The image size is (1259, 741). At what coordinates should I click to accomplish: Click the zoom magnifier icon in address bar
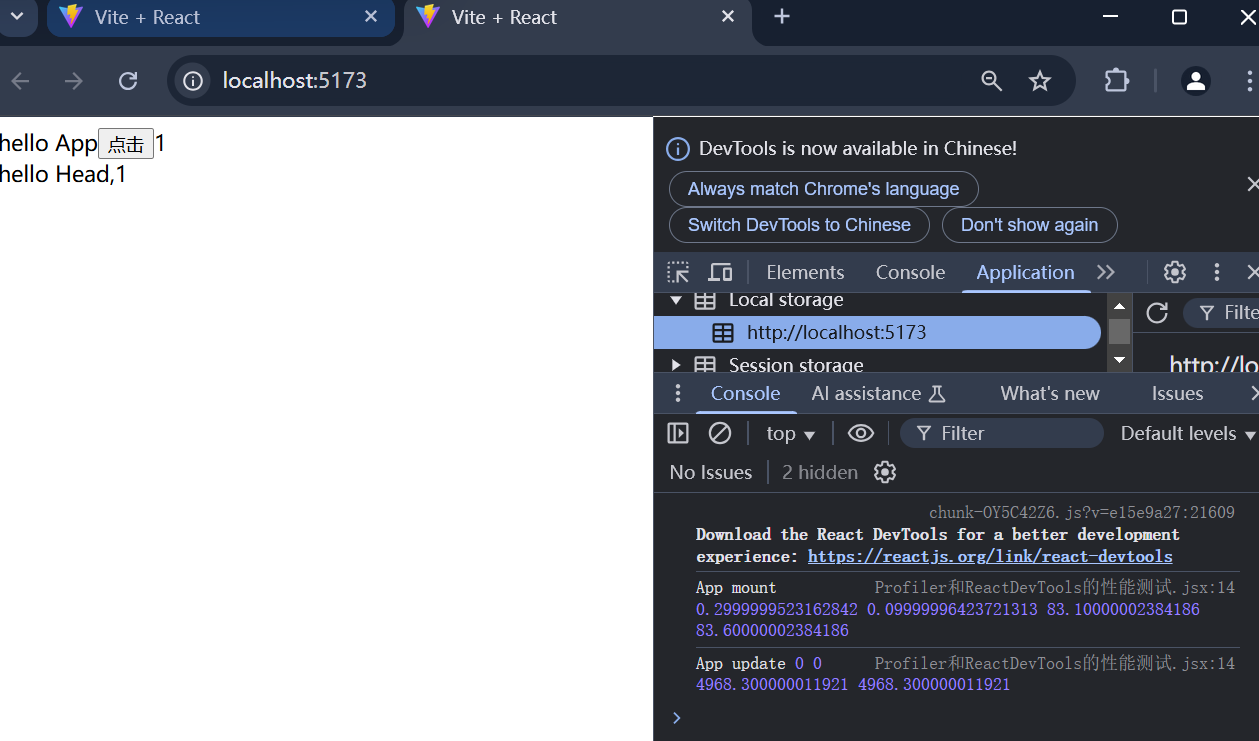pos(992,81)
